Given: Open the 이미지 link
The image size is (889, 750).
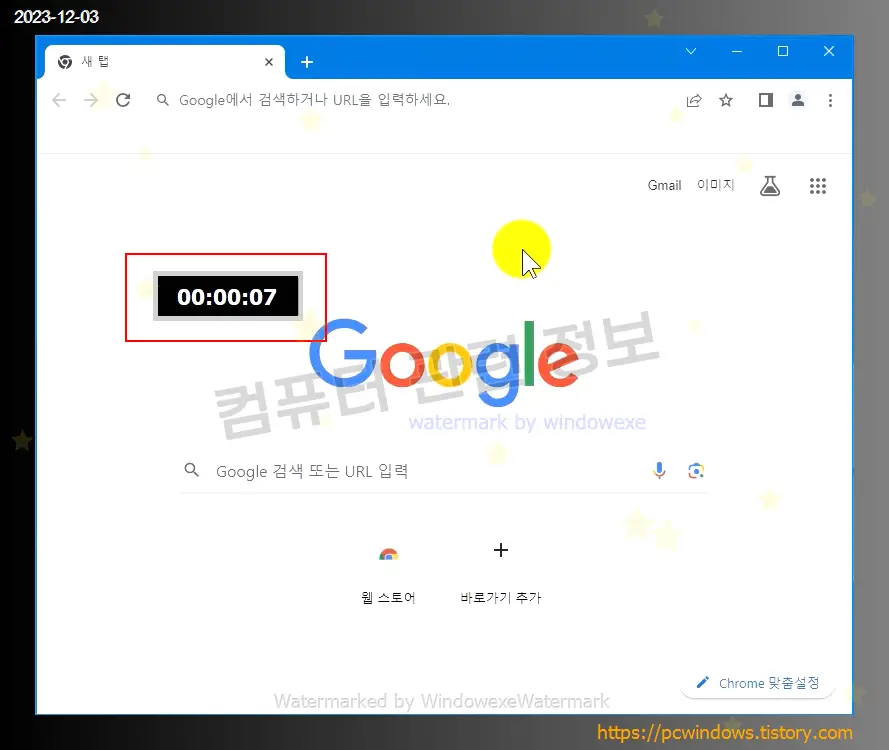Looking at the screenshot, I should coord(716,185).
